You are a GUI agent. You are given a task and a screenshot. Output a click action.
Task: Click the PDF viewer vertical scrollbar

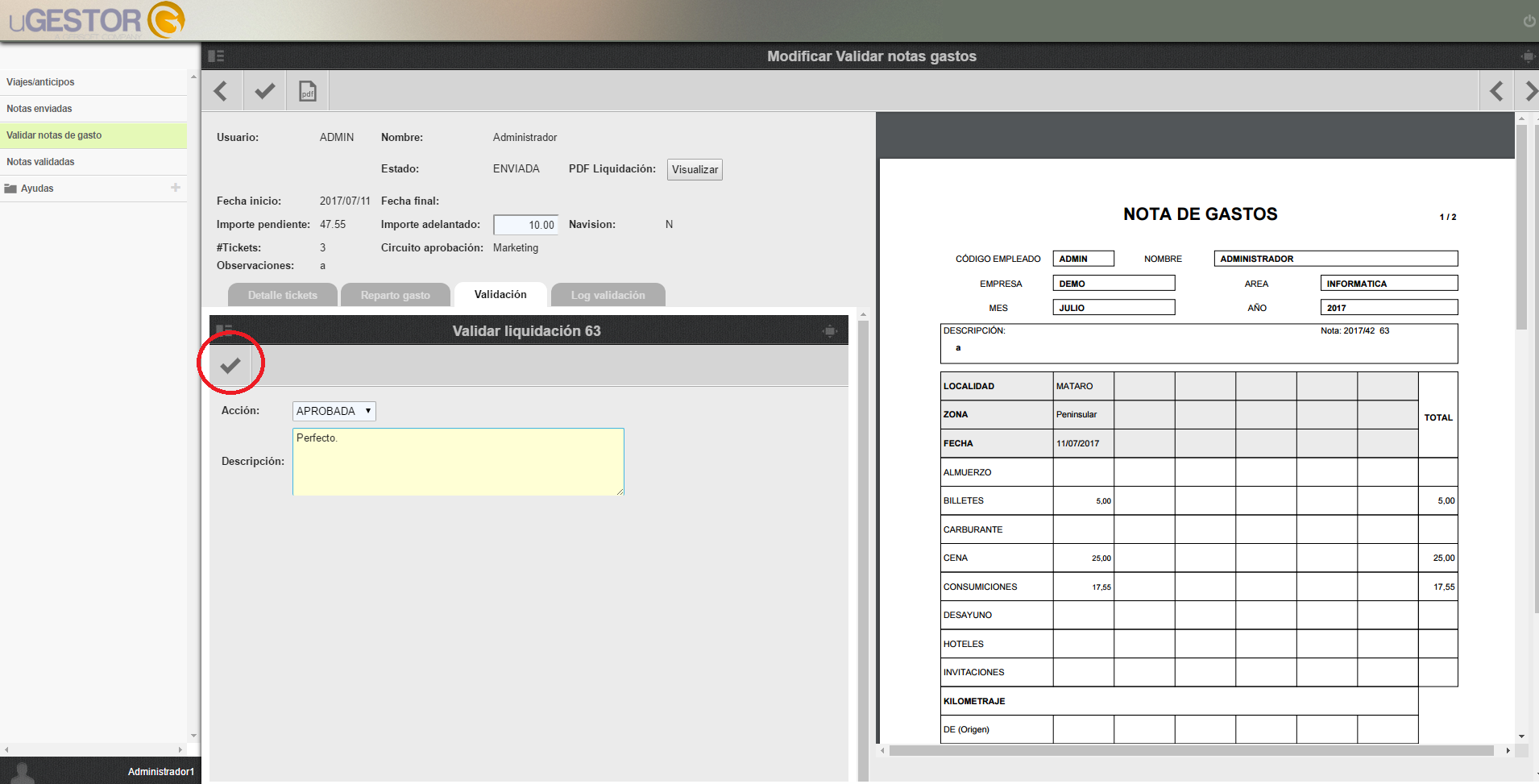click(x=1521, y=226)
